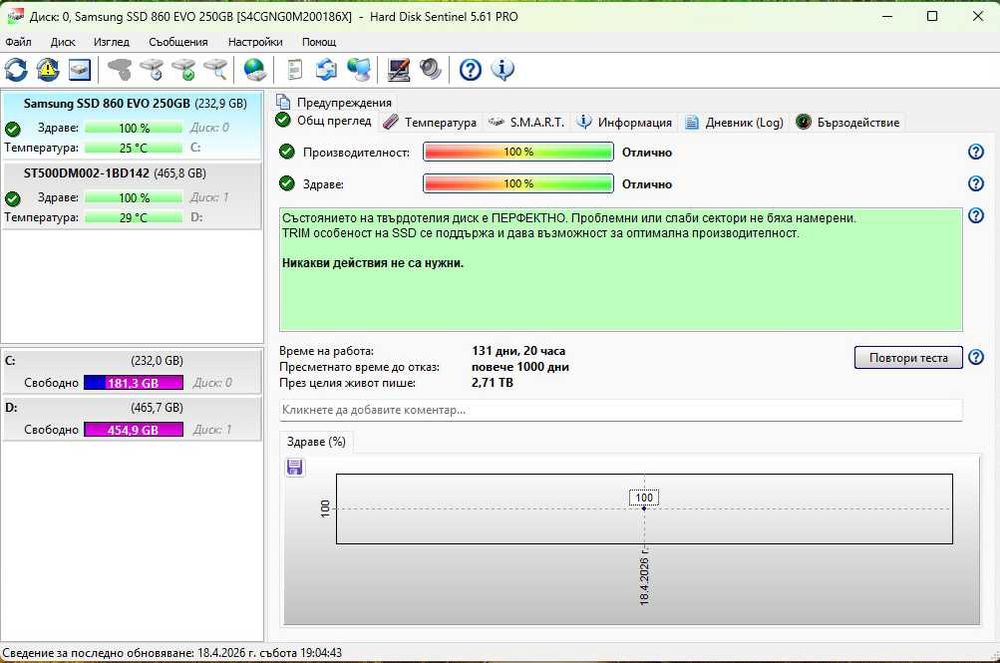
Task: Click the toolbar question-mark help icon
Action: (x=470, y=69)
